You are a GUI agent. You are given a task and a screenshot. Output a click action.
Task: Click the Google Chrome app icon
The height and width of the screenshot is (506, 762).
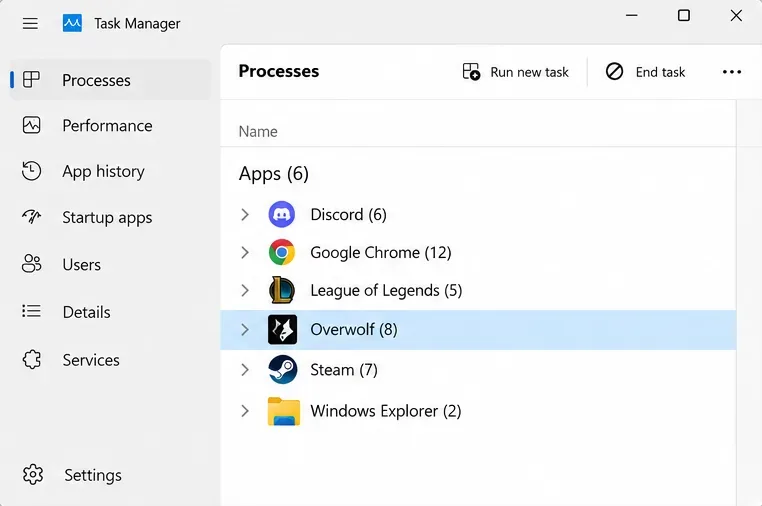point(282,252)
